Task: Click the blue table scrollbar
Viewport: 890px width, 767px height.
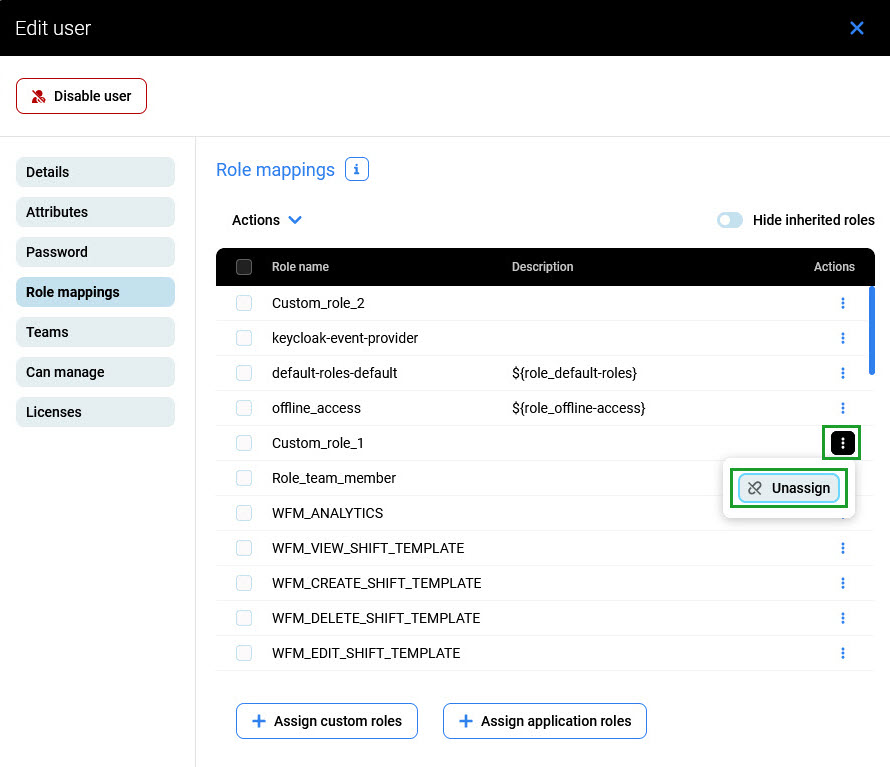Action: pos(872,330)
